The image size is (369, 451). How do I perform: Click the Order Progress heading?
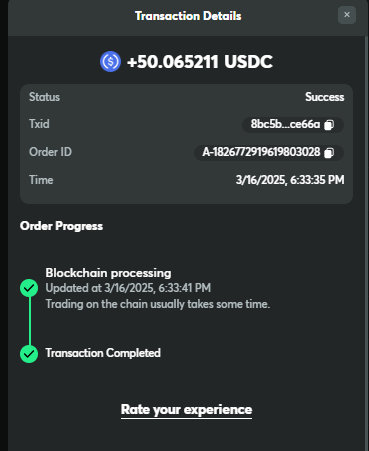(61, 226)
